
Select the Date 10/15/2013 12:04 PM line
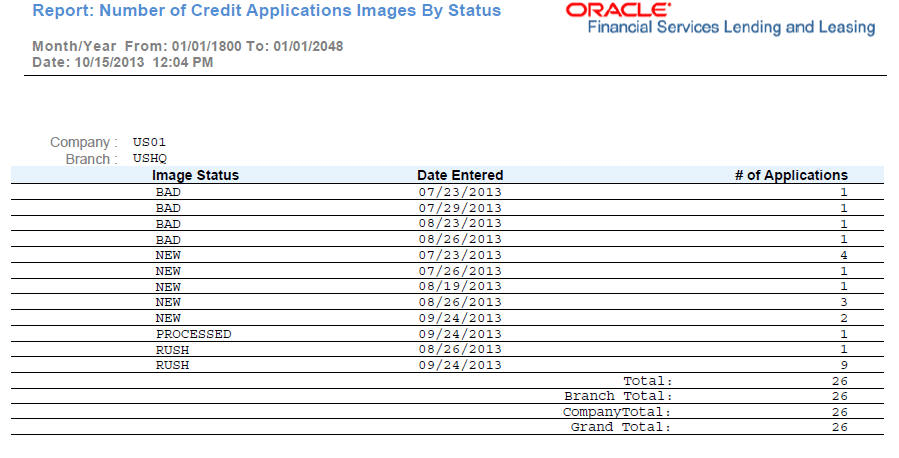click(123, 62)
